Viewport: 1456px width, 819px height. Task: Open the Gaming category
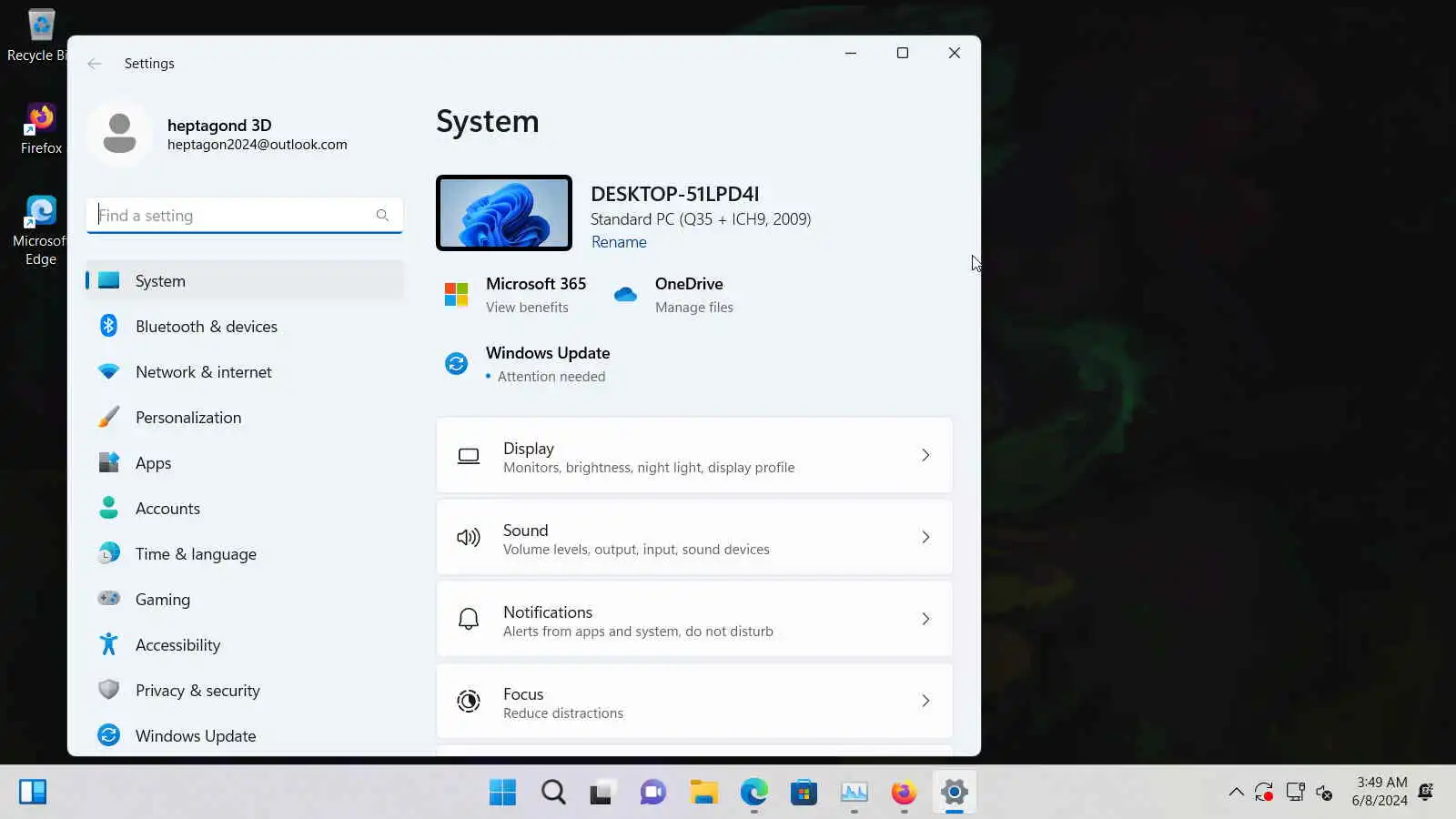coord(245,600)
